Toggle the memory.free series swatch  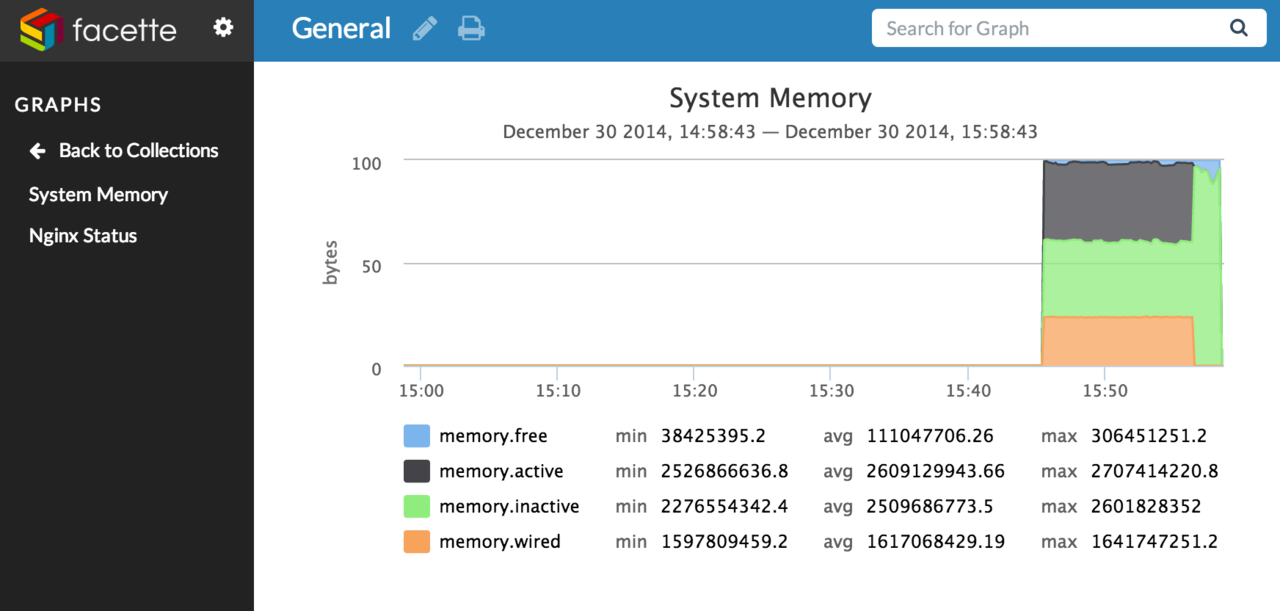(x=417, y=436)
